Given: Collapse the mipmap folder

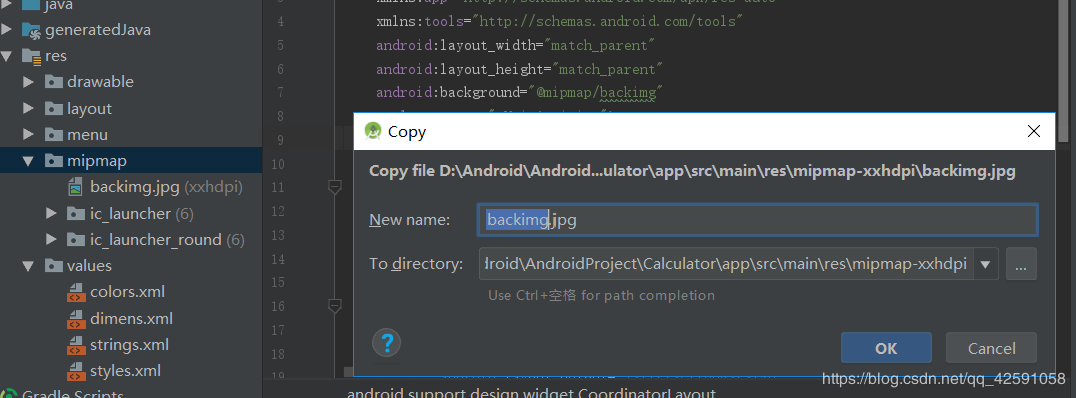Looking at the screenshot, I should [29, 161].
